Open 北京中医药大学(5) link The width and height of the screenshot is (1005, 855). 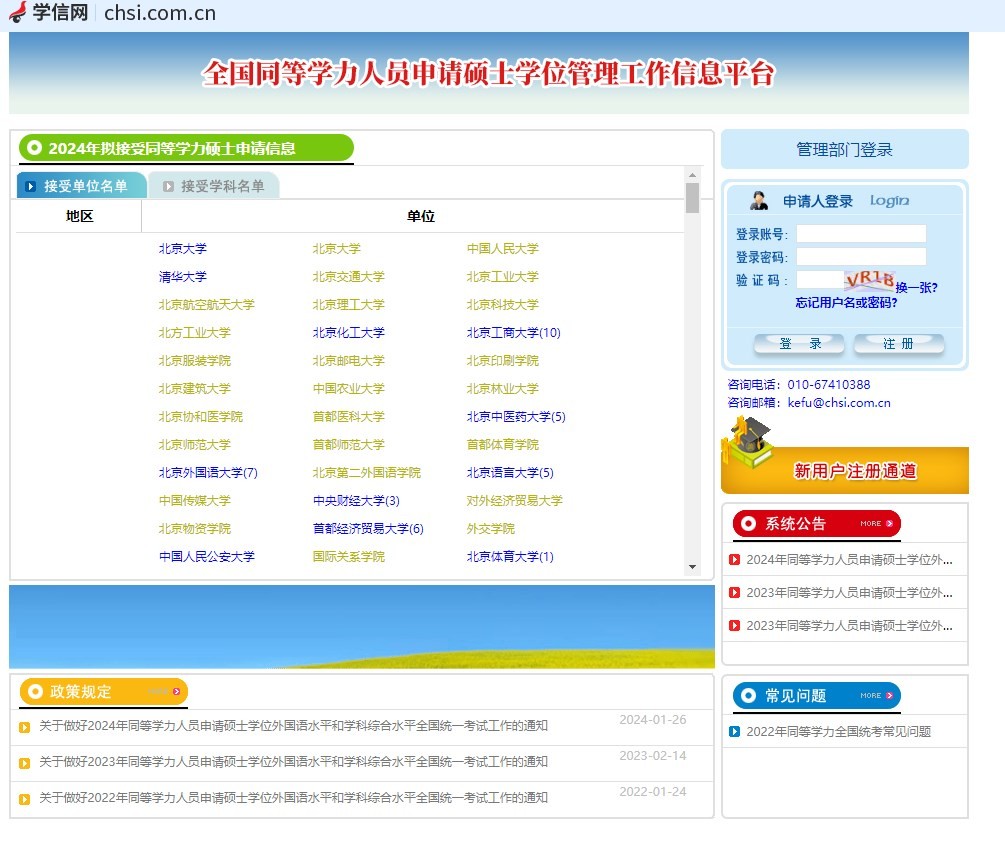click(x=516, y=416)
